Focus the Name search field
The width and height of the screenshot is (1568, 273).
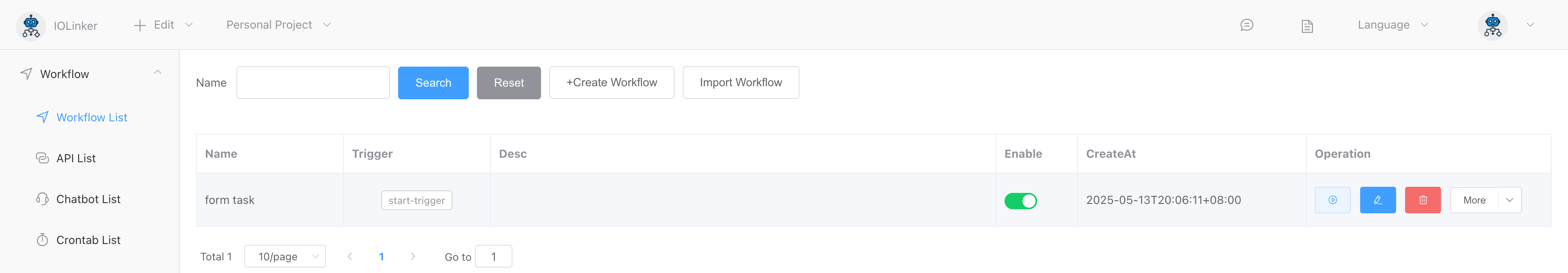click(x=313, y=83)
